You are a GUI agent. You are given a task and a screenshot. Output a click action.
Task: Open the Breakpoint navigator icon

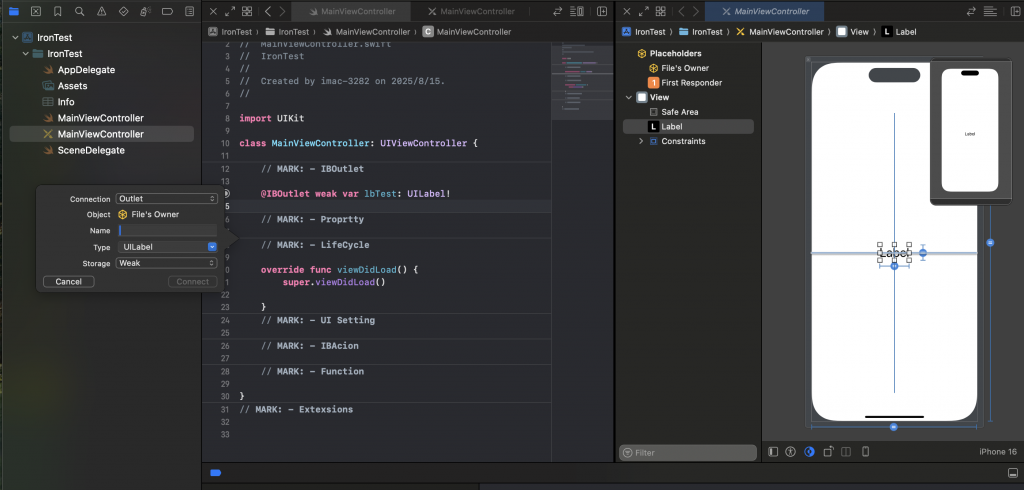click(167, 11)
